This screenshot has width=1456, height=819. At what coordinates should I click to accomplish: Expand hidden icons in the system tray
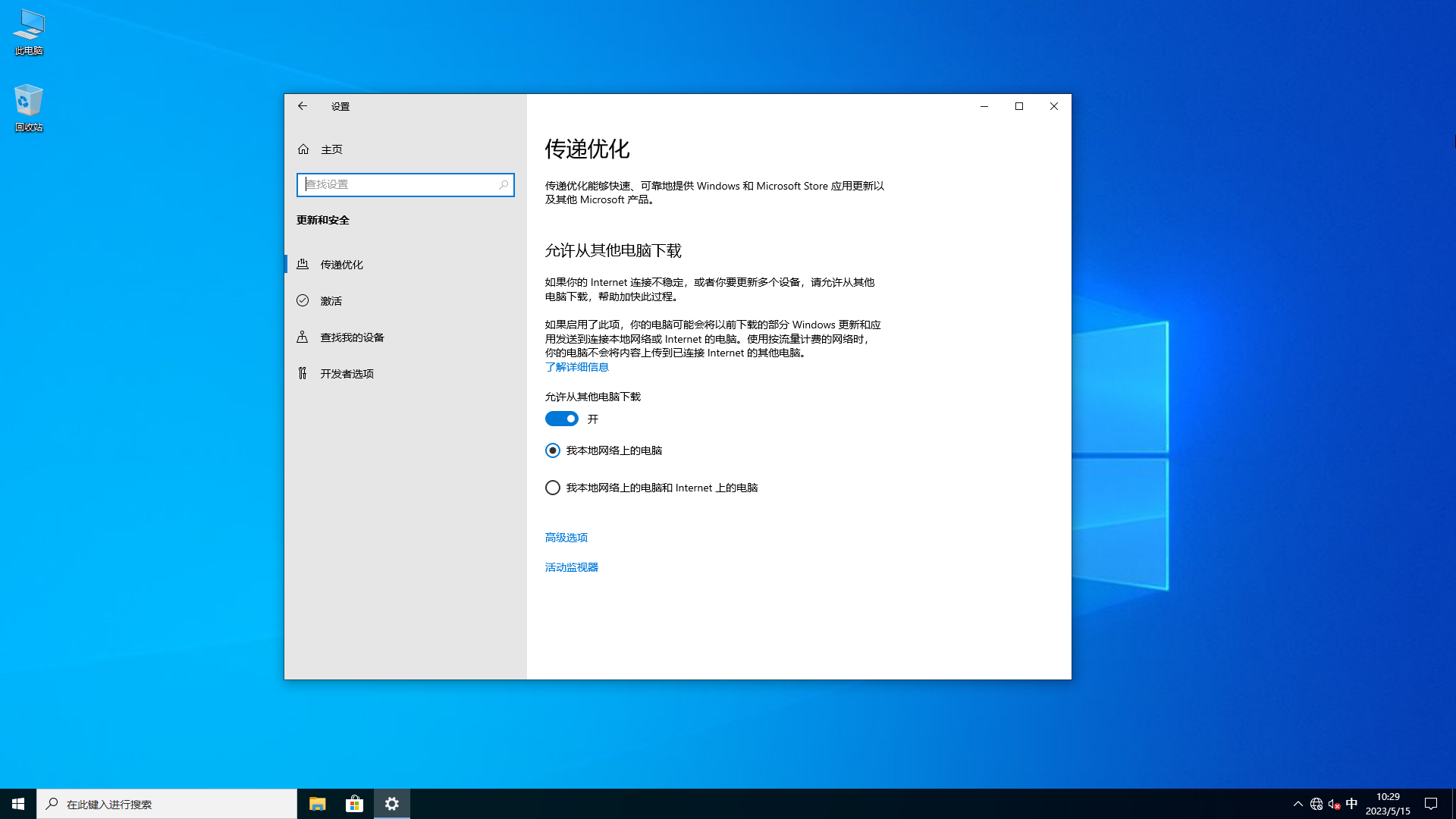tap(1298, 803)
